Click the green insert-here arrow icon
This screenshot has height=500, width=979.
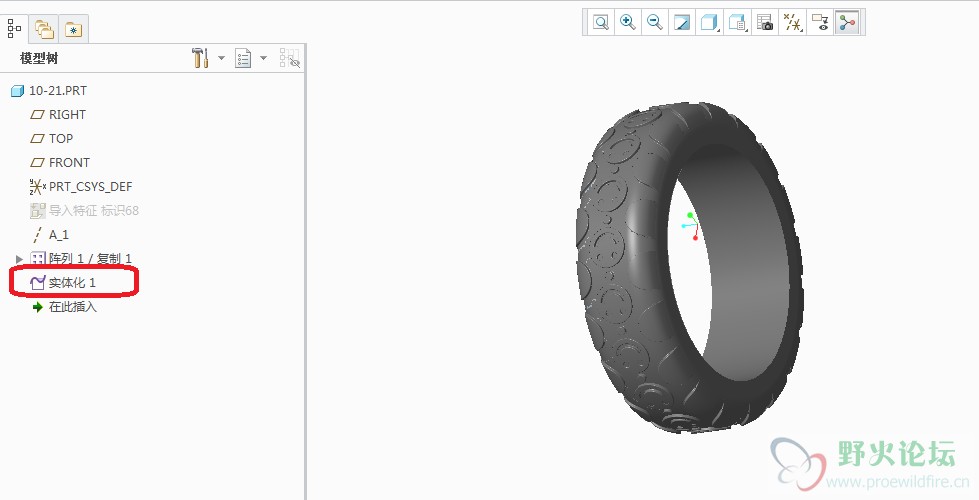38,307
